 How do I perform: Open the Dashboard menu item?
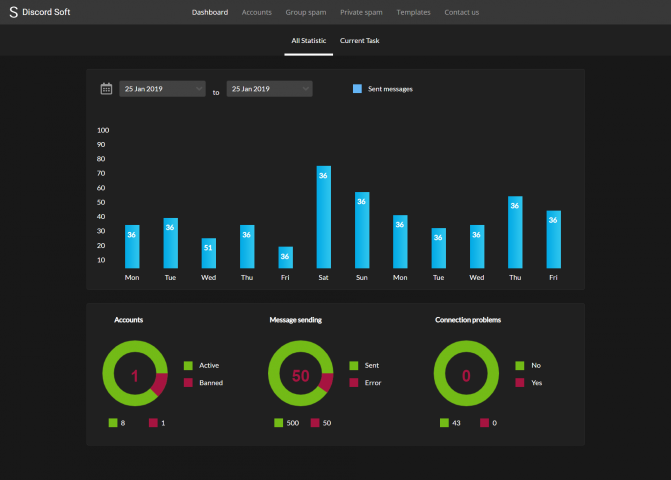coord(210,12)
